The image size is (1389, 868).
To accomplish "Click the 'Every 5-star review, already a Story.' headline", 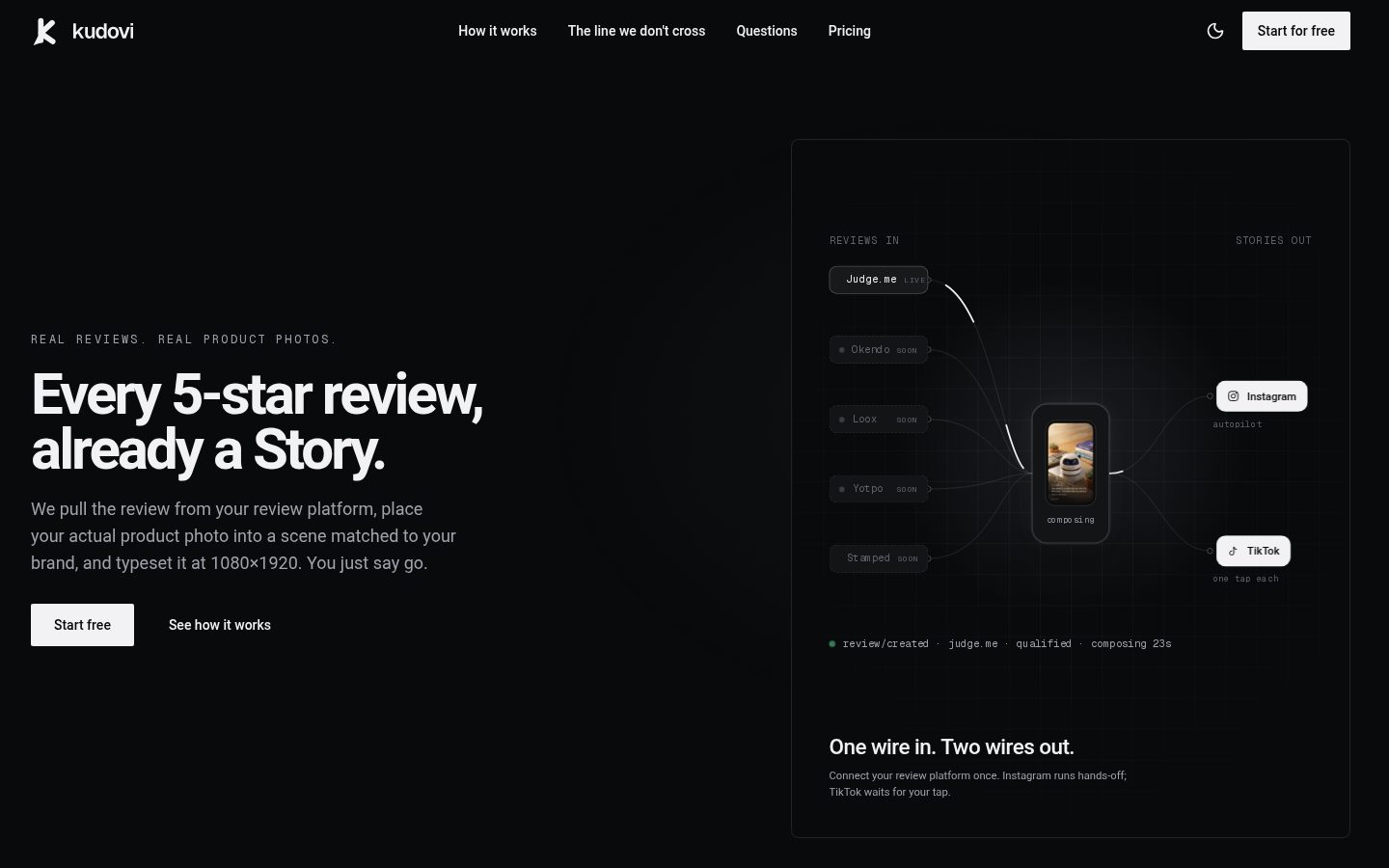I will click(x=257, y=422).
